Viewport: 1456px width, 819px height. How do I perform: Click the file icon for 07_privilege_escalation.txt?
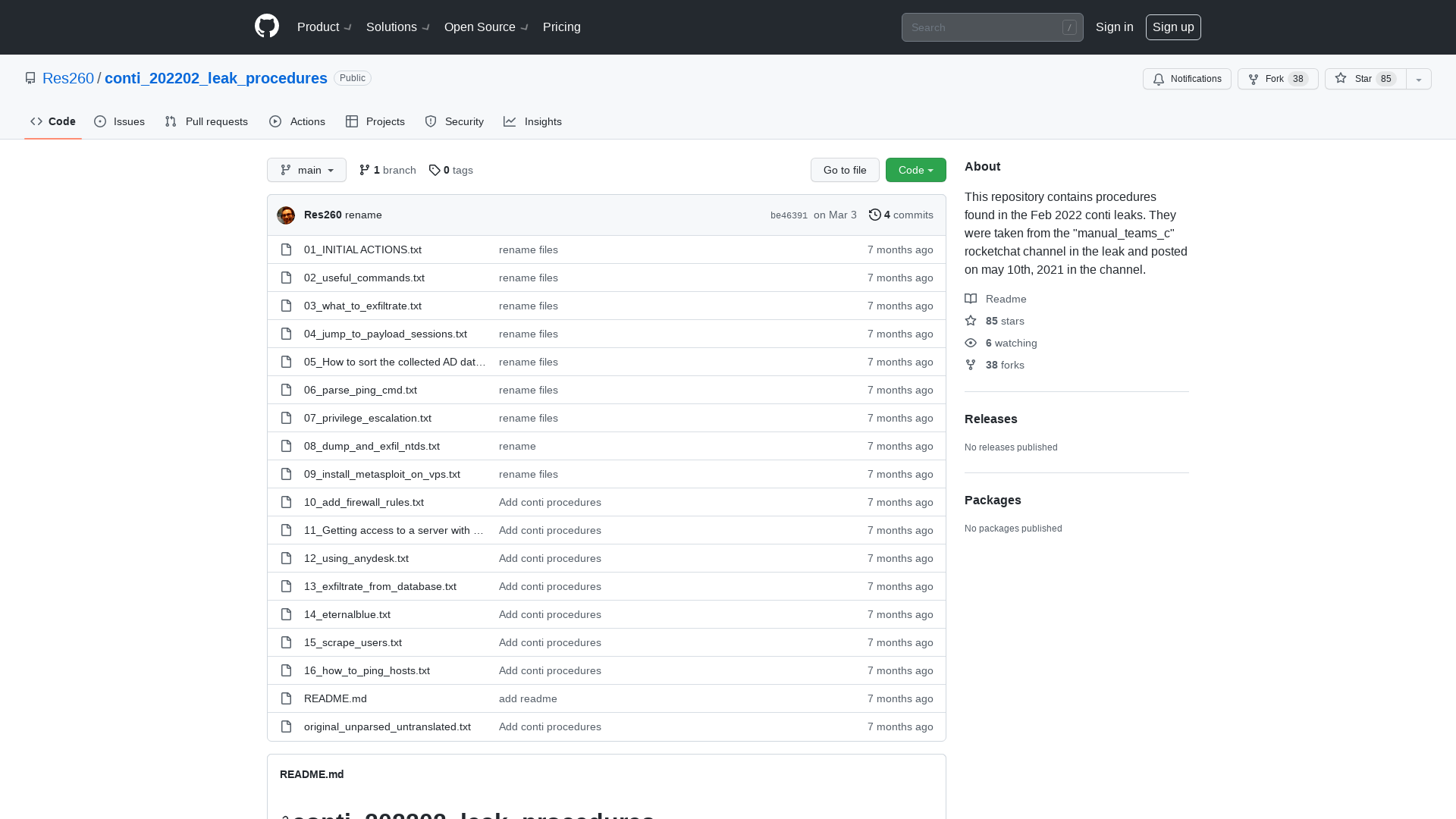[286, 418]
